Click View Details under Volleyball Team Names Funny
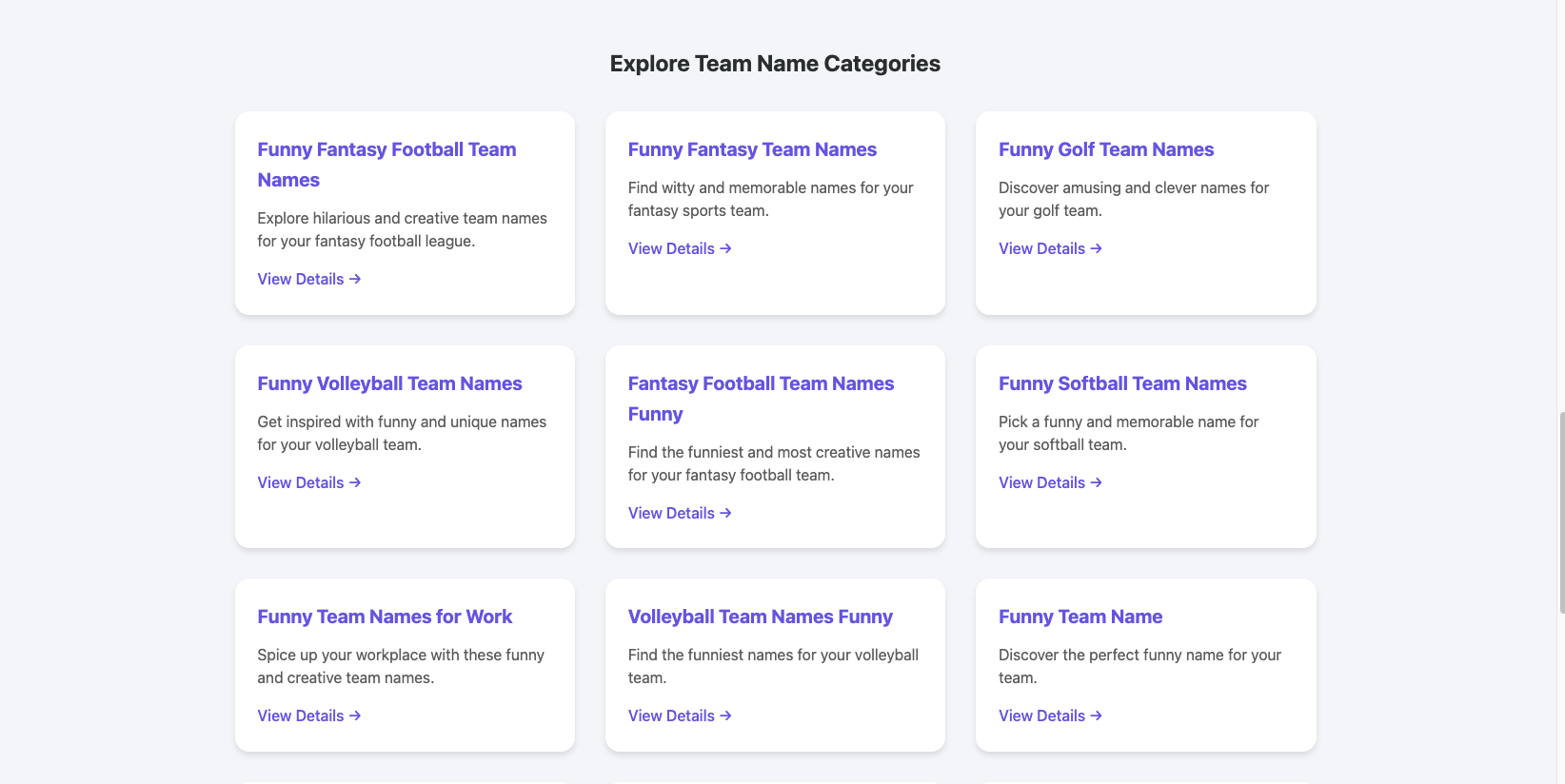This screenshot has height=784, width=1565. click(x=680, y=715)
